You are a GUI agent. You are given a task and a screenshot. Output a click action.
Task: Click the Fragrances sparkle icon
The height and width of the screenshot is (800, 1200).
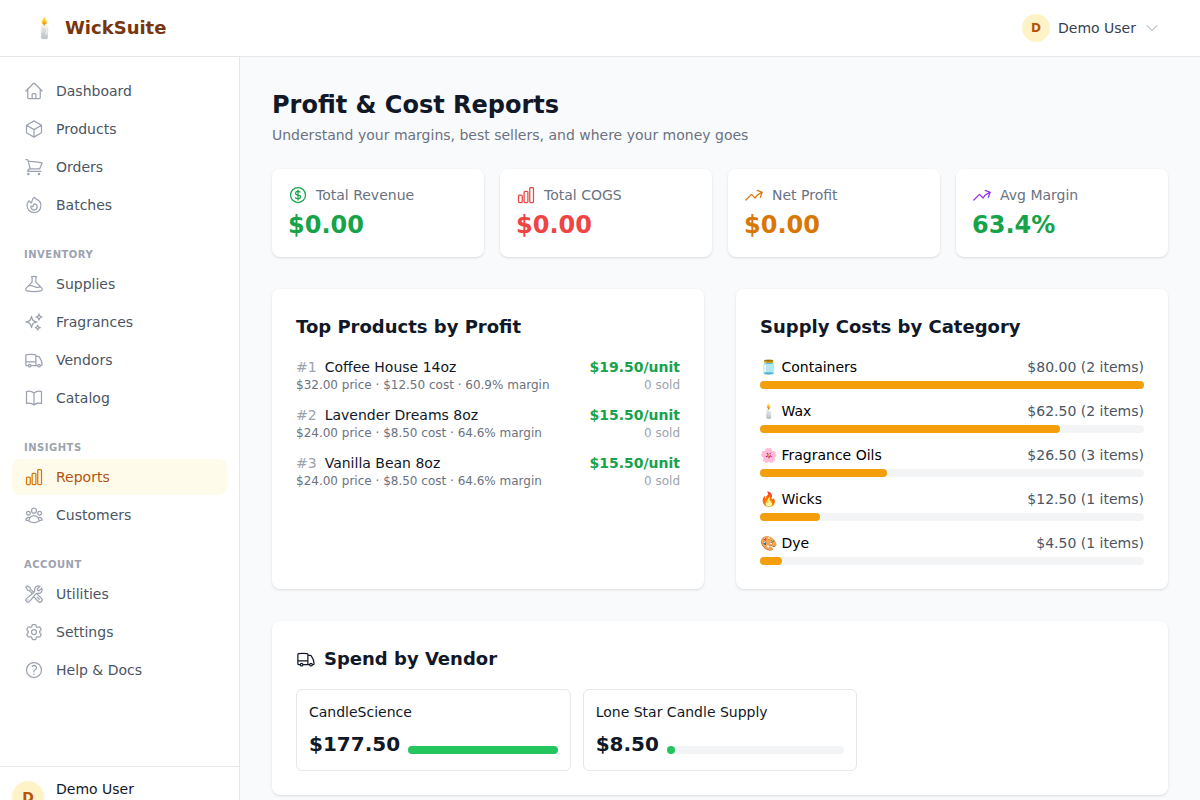pos(34,322)
